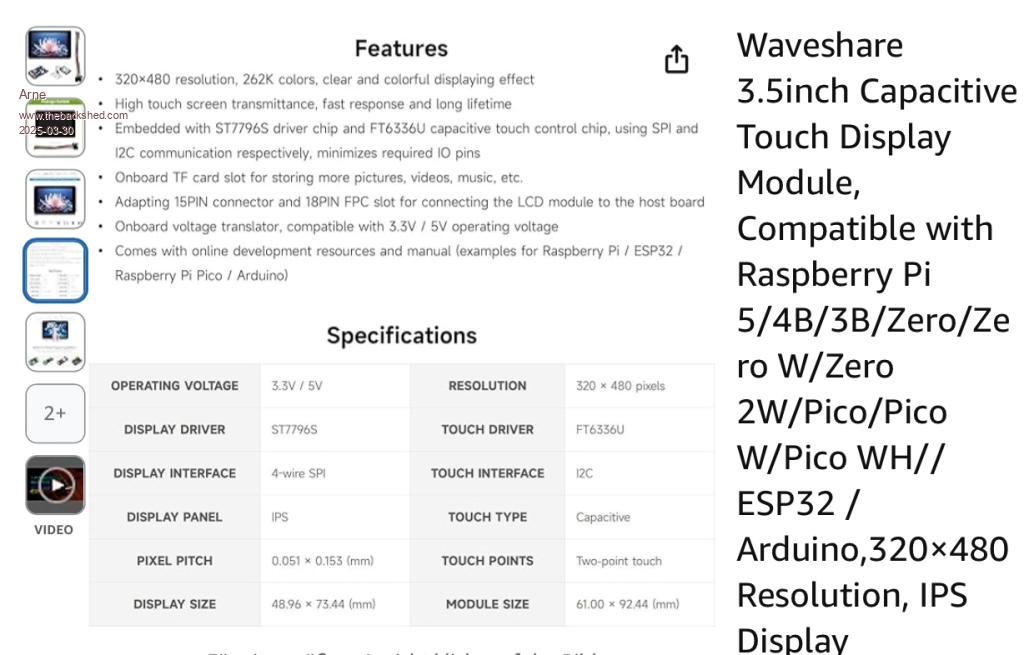Click the share icon beside Features
This screenshot has width=1024, height=655.
677,60
